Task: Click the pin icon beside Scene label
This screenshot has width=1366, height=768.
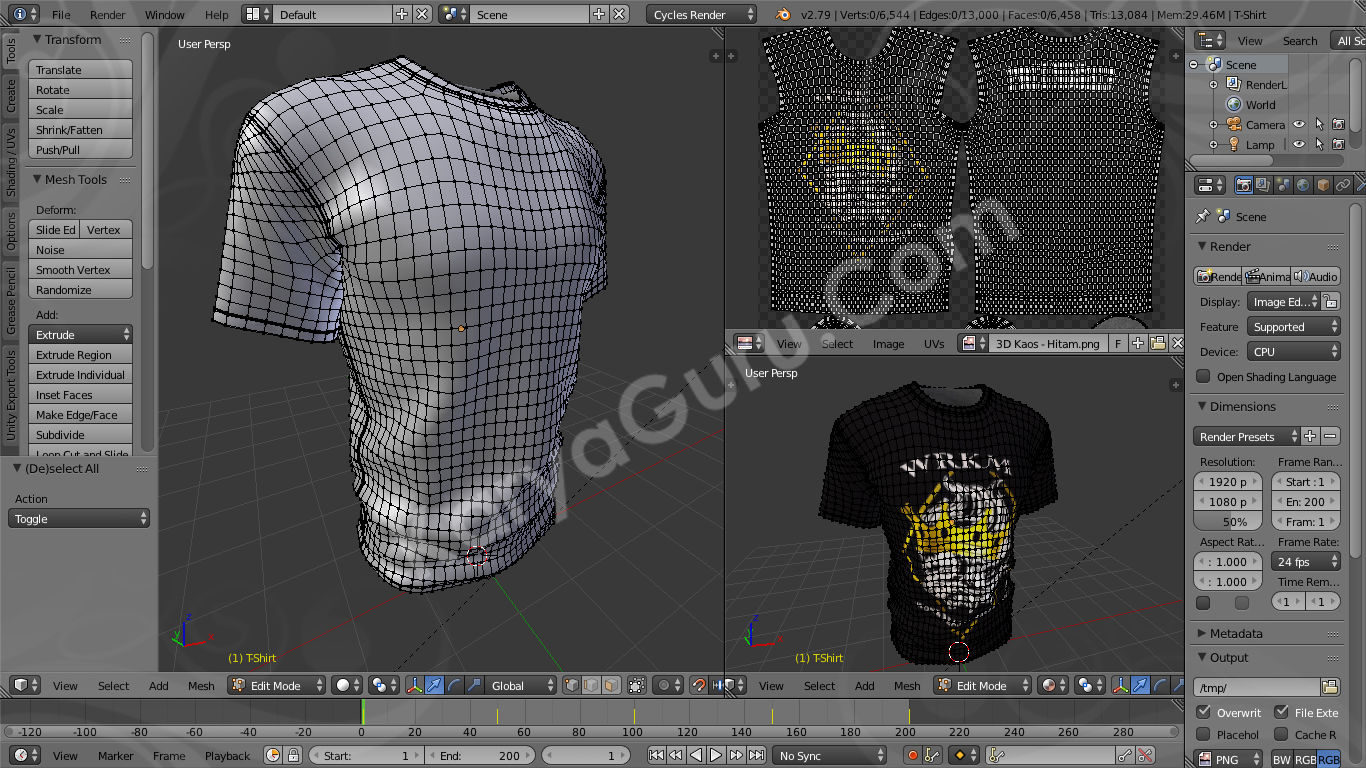Action: coord(1203,216)
